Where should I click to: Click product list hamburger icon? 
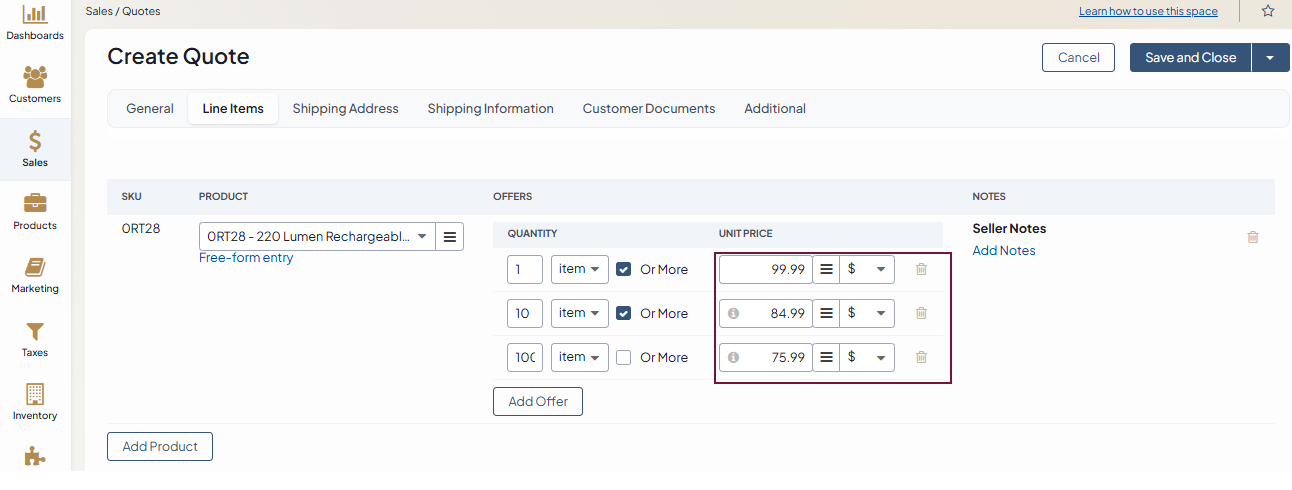(x=450, y=237)
